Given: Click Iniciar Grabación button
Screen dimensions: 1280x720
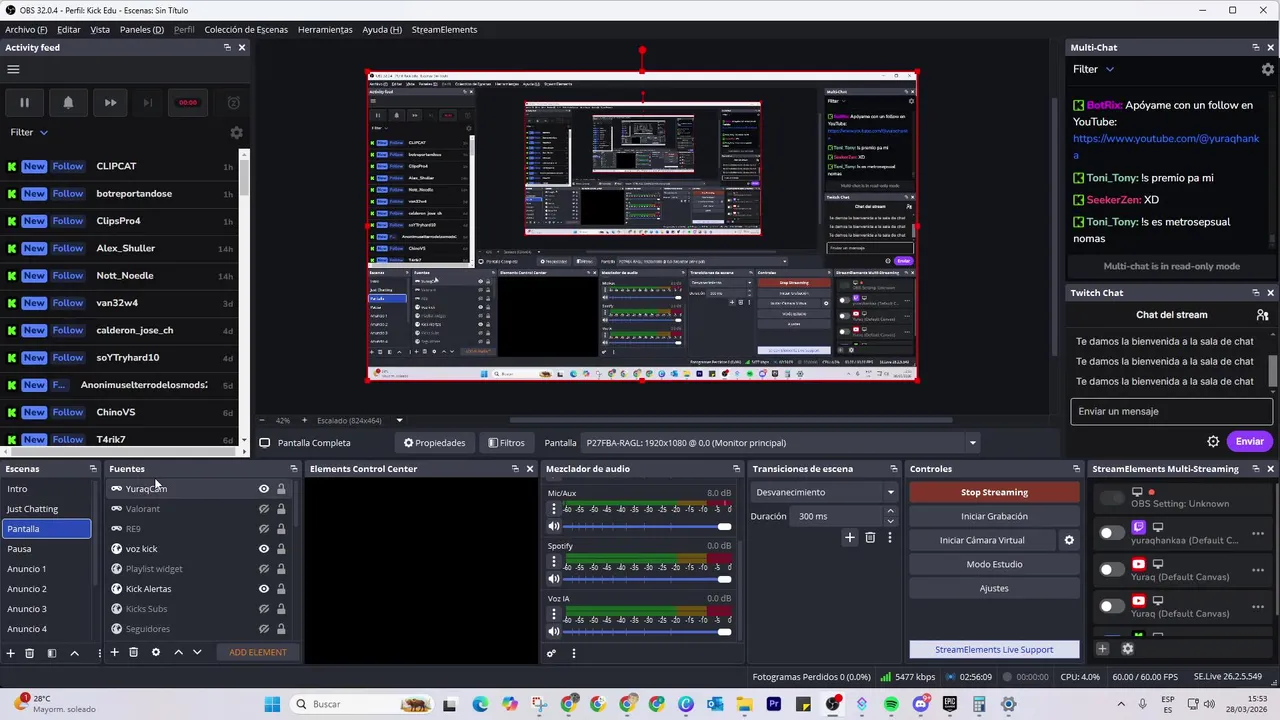Looking at the screenshot, I should pyautogui.click(x=994, y=516).
